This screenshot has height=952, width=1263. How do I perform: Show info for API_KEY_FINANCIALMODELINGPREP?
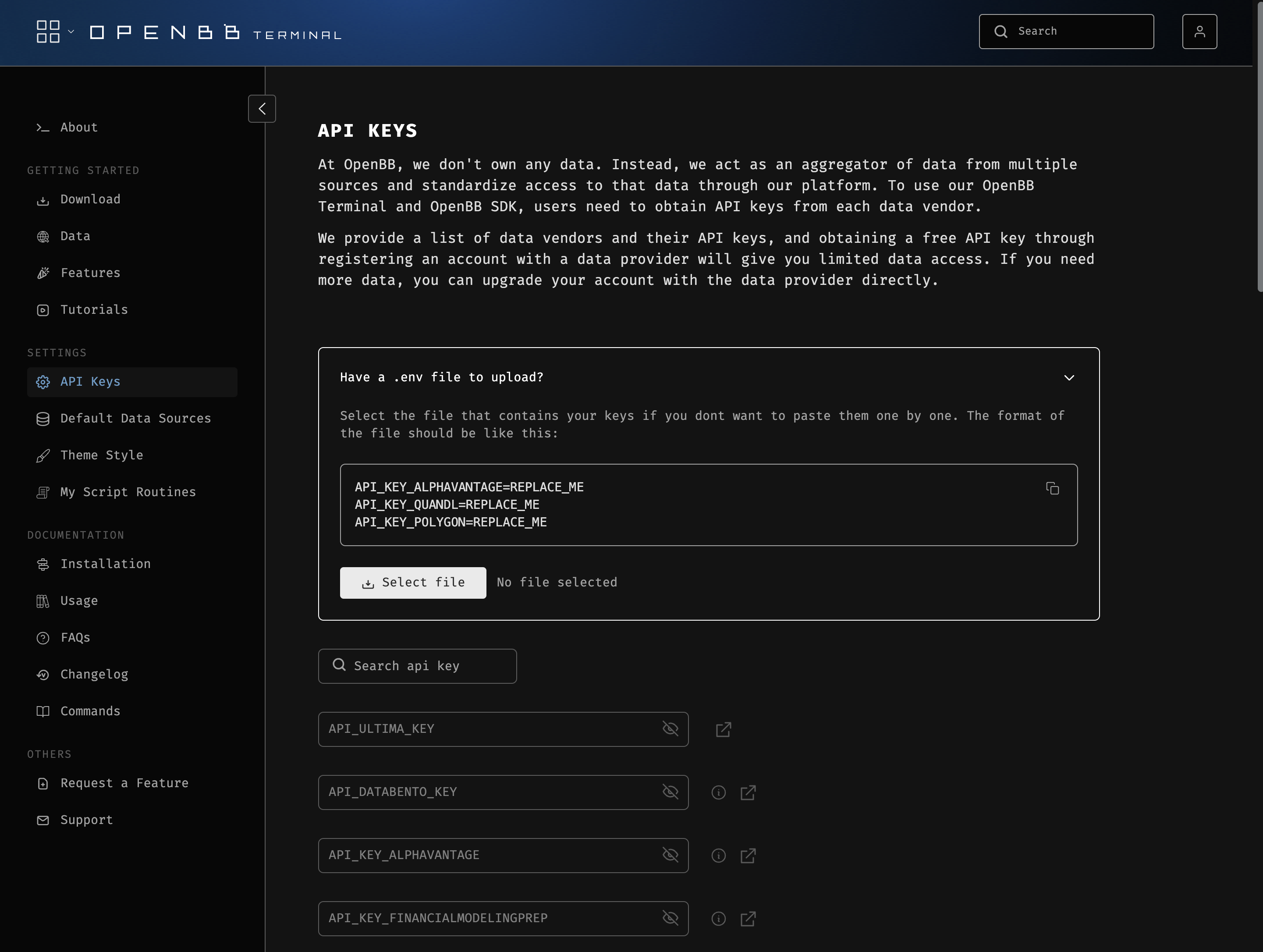tap(718, 919)
